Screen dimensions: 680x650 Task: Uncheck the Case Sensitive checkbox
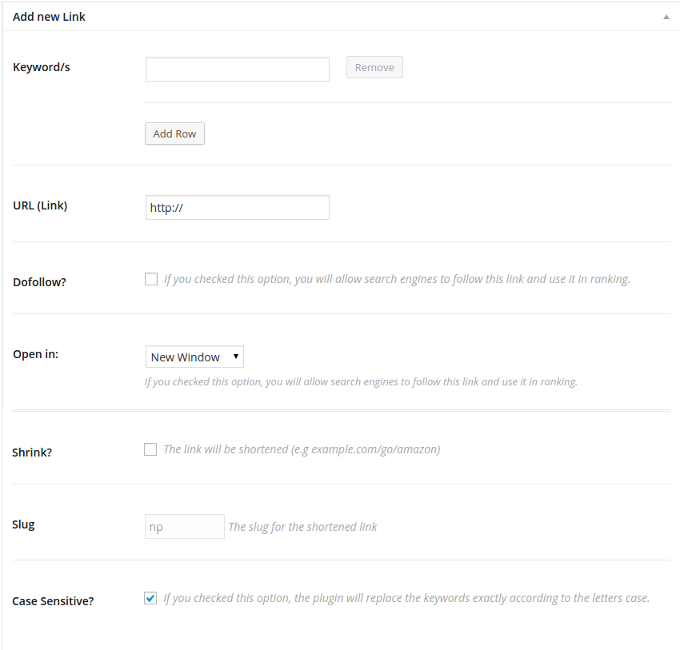coord(150,598)
